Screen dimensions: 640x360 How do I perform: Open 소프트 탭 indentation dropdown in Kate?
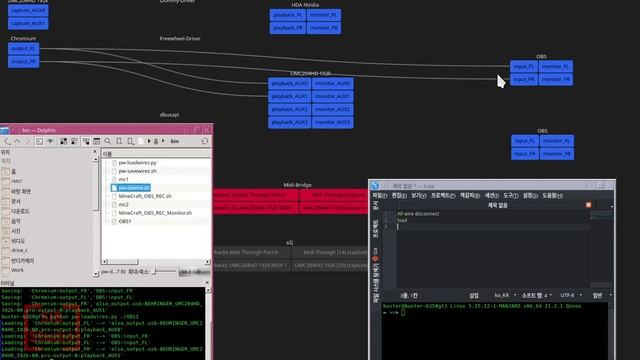pyautogui.click(x=537, y=295)
